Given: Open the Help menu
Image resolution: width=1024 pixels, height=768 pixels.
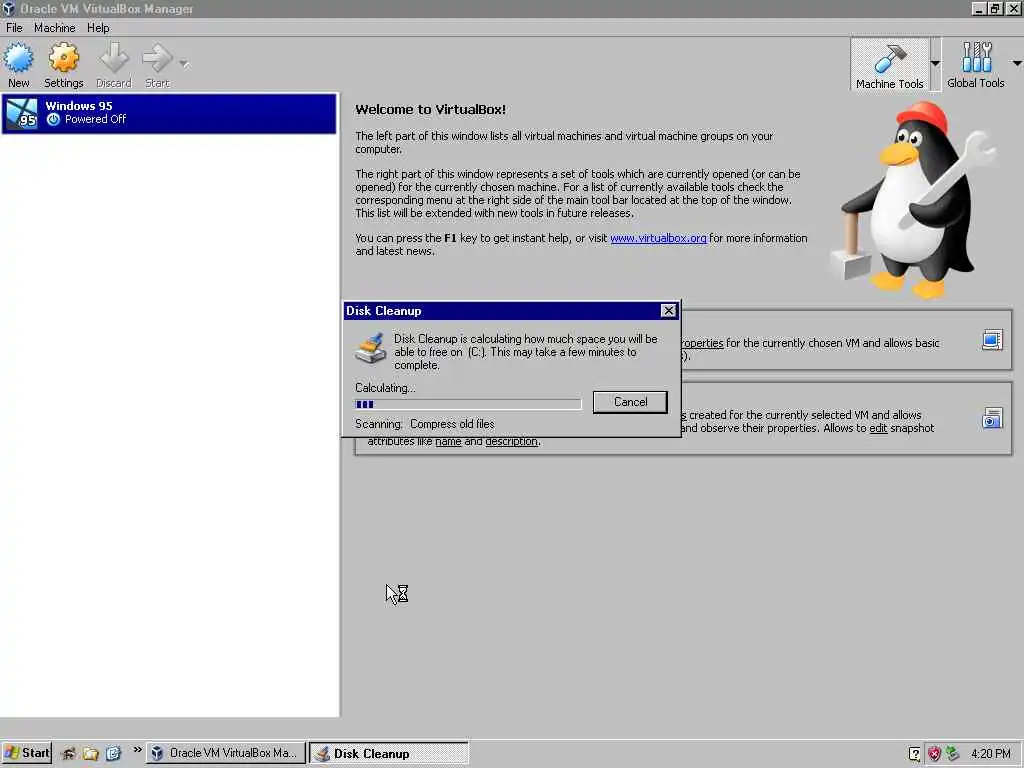Looking at the screenshot, I should coord(98,27).
